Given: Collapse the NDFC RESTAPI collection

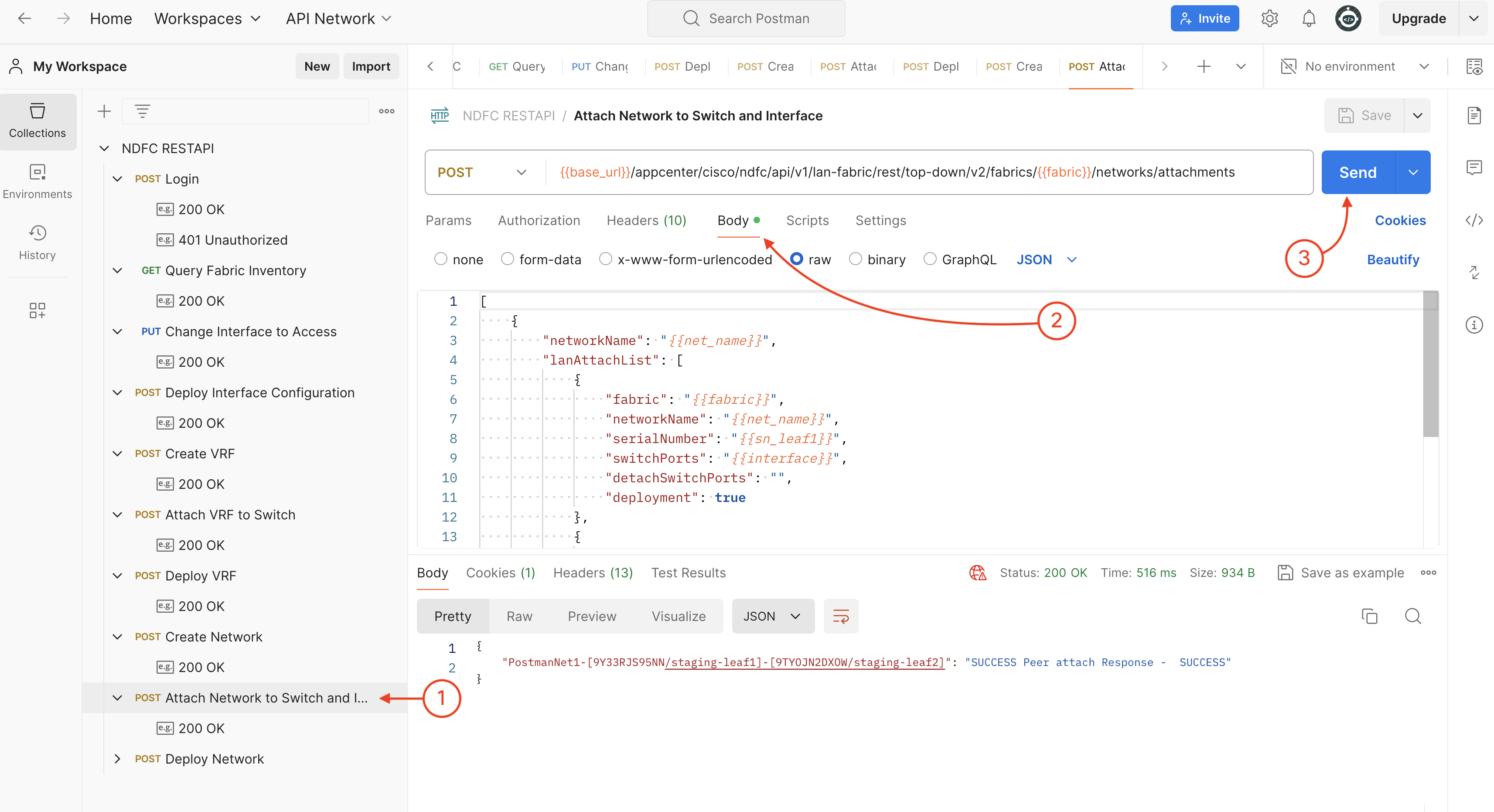Looking at the screenshot, I should [104, 148].
